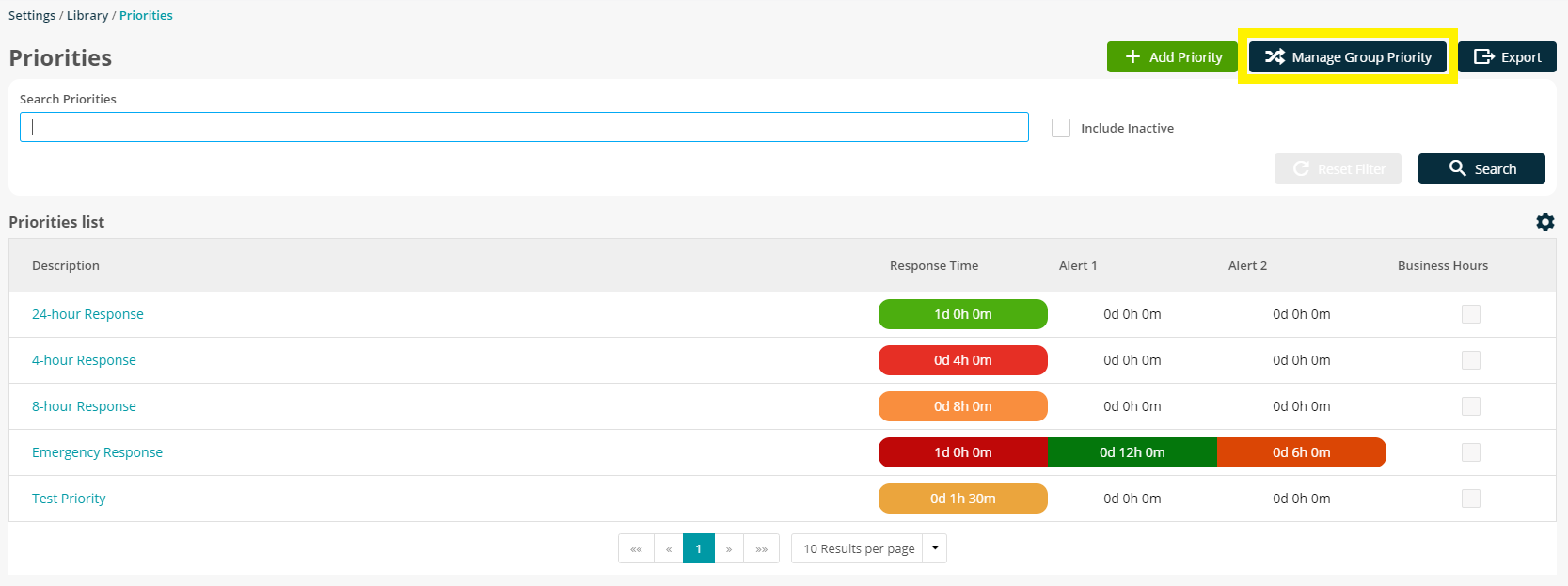Open the 8-hour Response priority

(x=84, y=406)
